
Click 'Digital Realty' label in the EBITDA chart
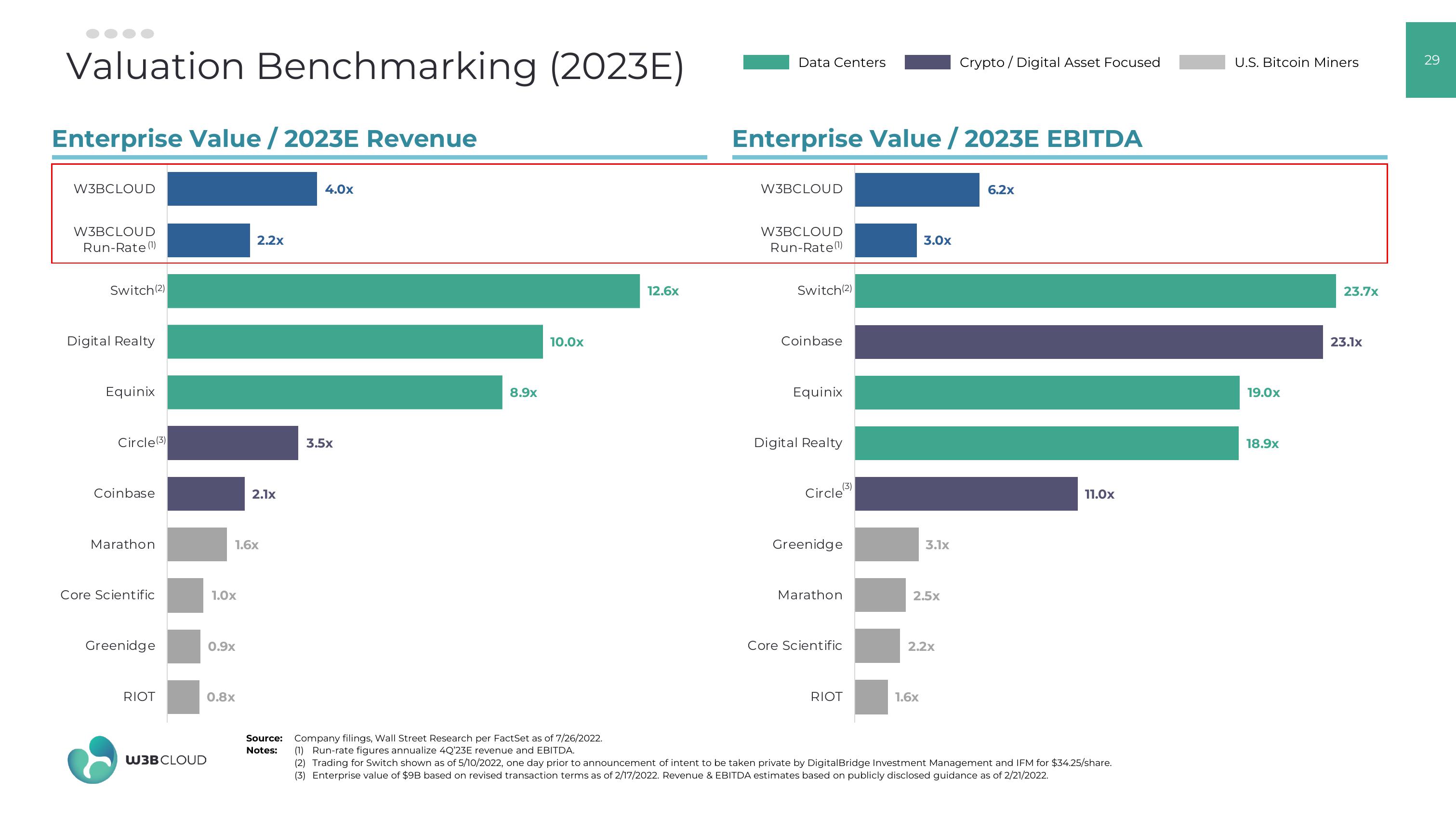pyautogui.click(x=798, y=443)
